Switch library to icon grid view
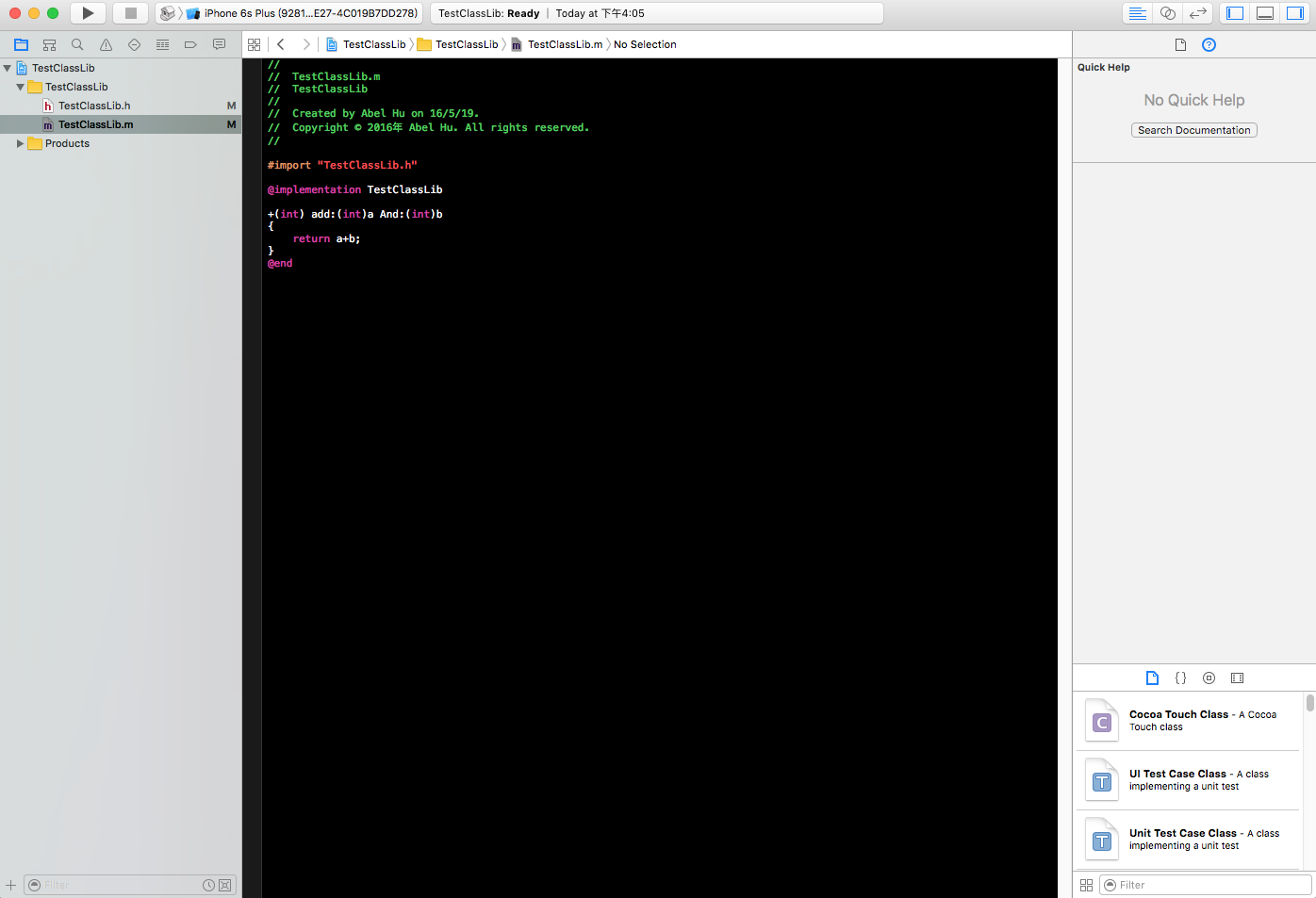 1086,885
